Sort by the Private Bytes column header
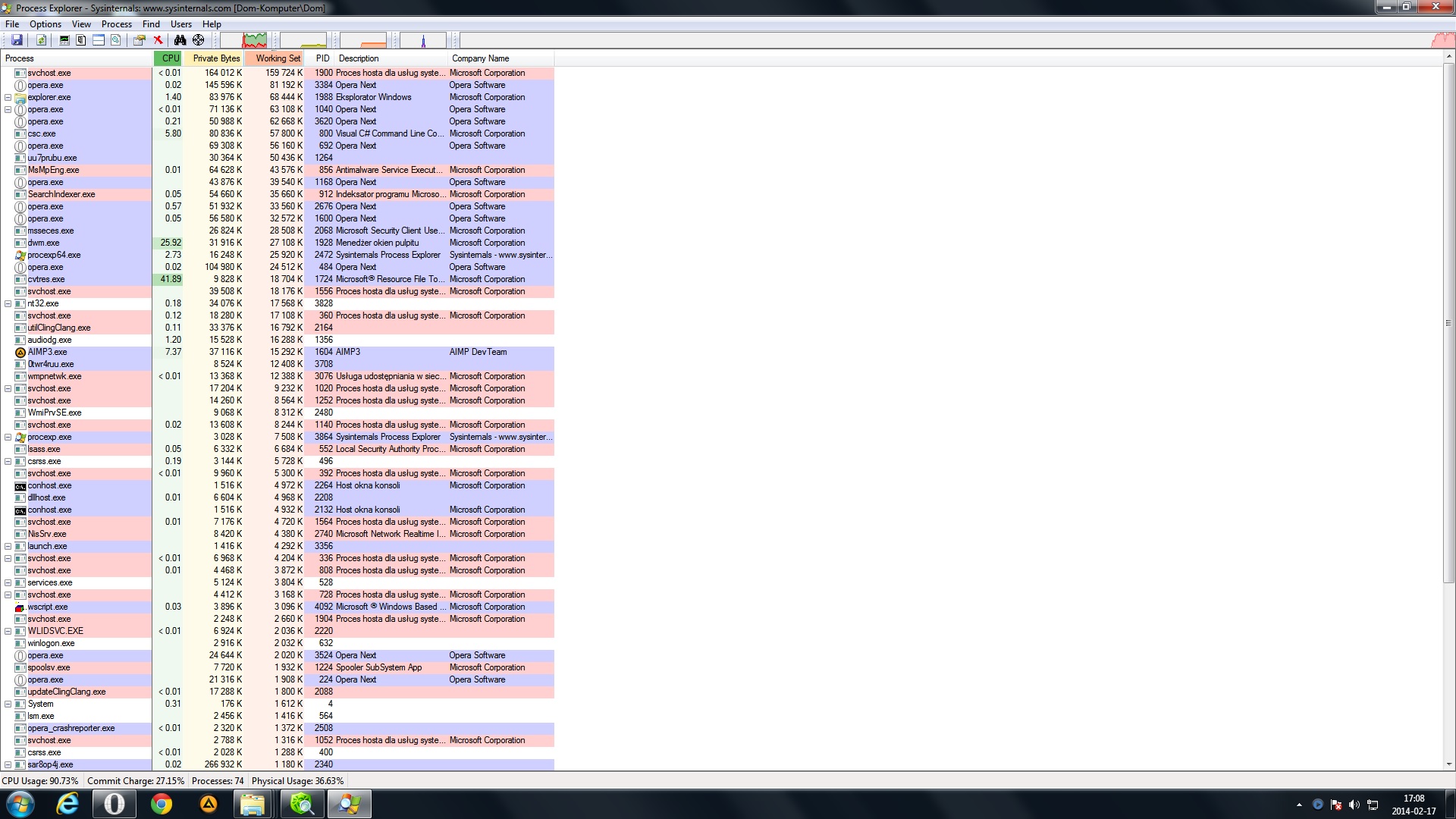Viewport: 1456px width, 819px height. 213,58
